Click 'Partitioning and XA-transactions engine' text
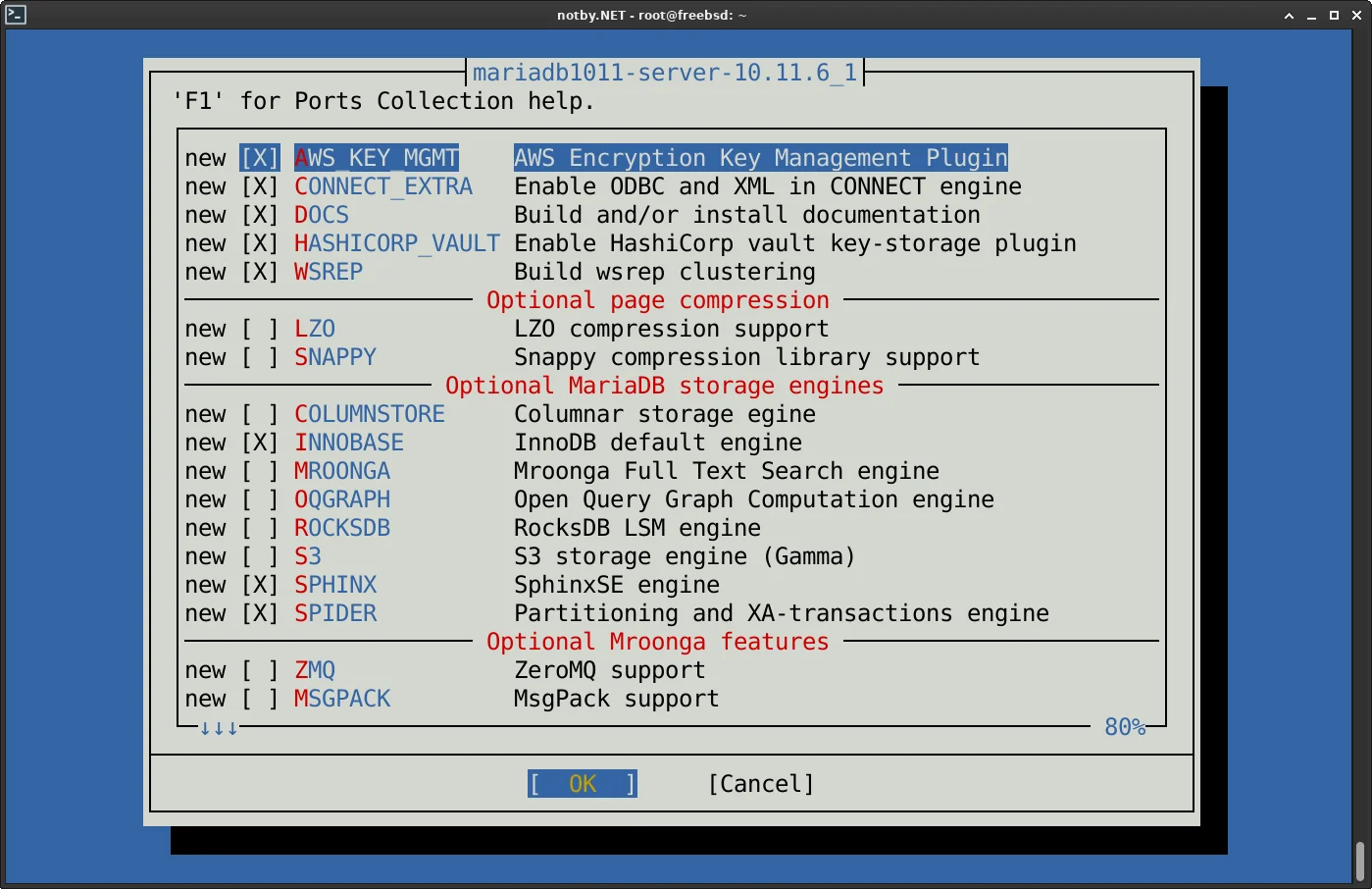1372x889 pixels. (782, 613)
